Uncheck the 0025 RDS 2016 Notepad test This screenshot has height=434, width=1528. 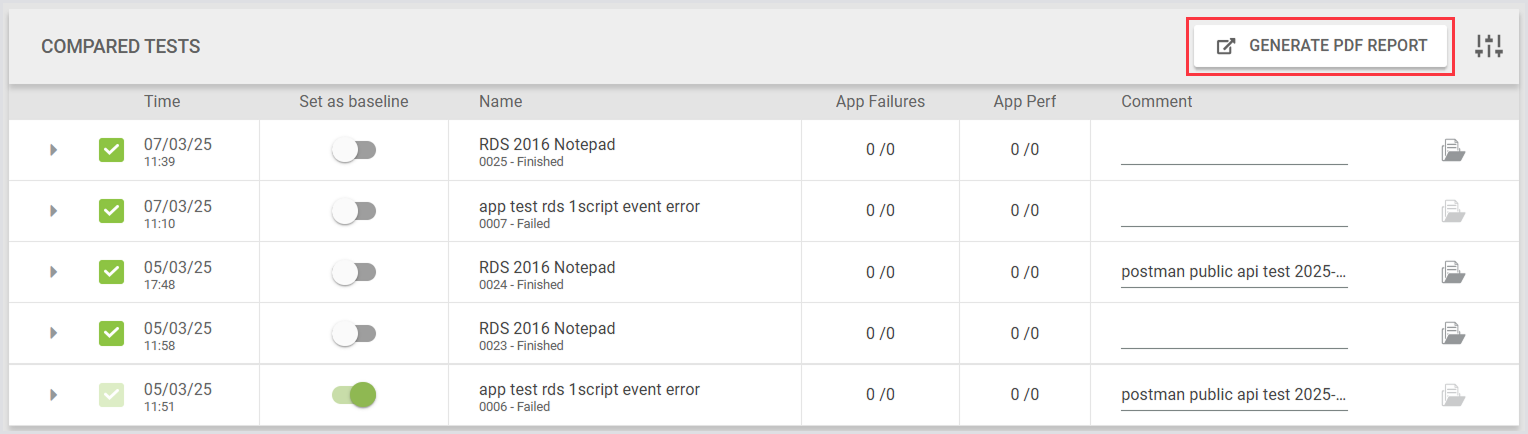pyautogui.click(x=111, y=150)
